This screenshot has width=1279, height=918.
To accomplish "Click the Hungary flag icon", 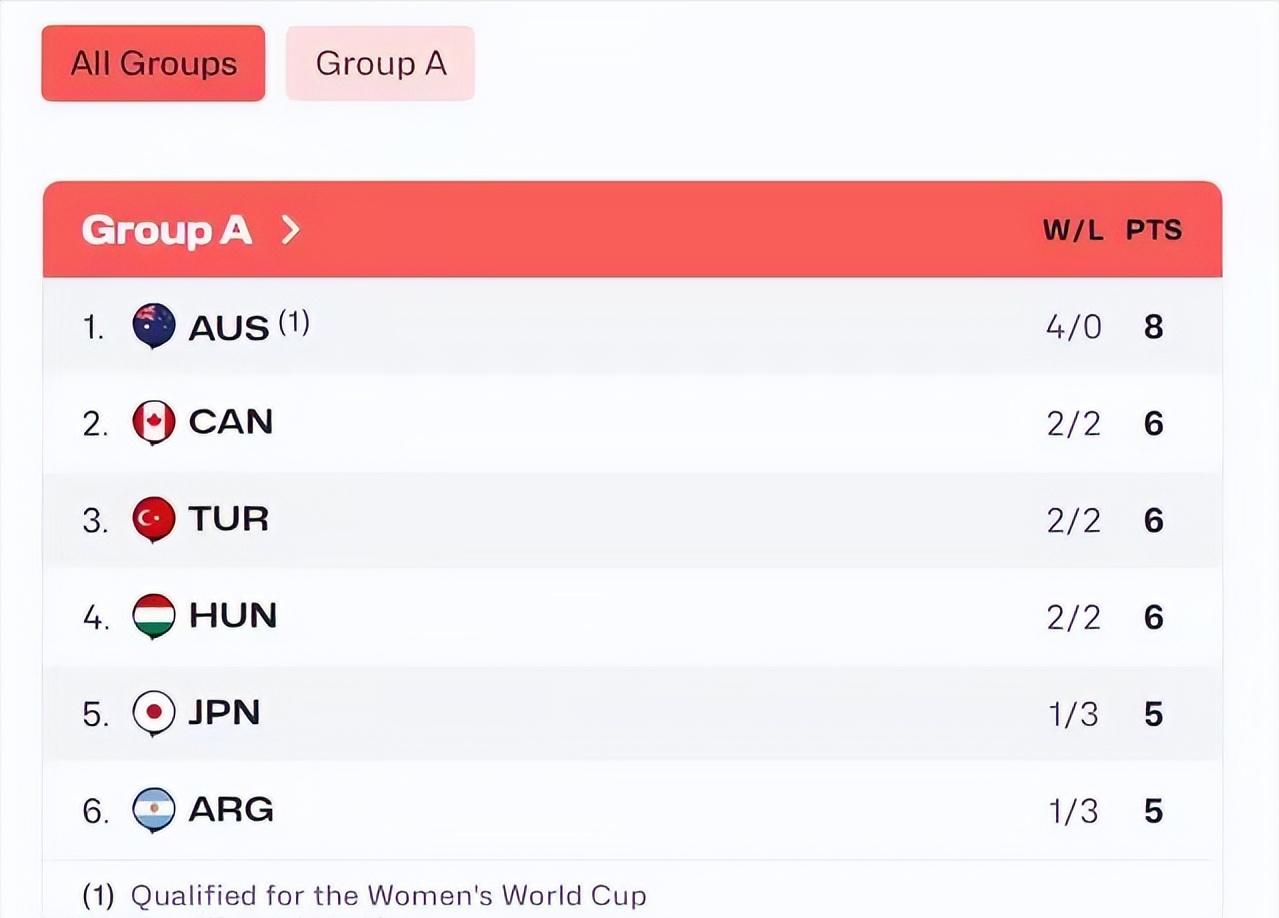I will (x=154, y=616).
